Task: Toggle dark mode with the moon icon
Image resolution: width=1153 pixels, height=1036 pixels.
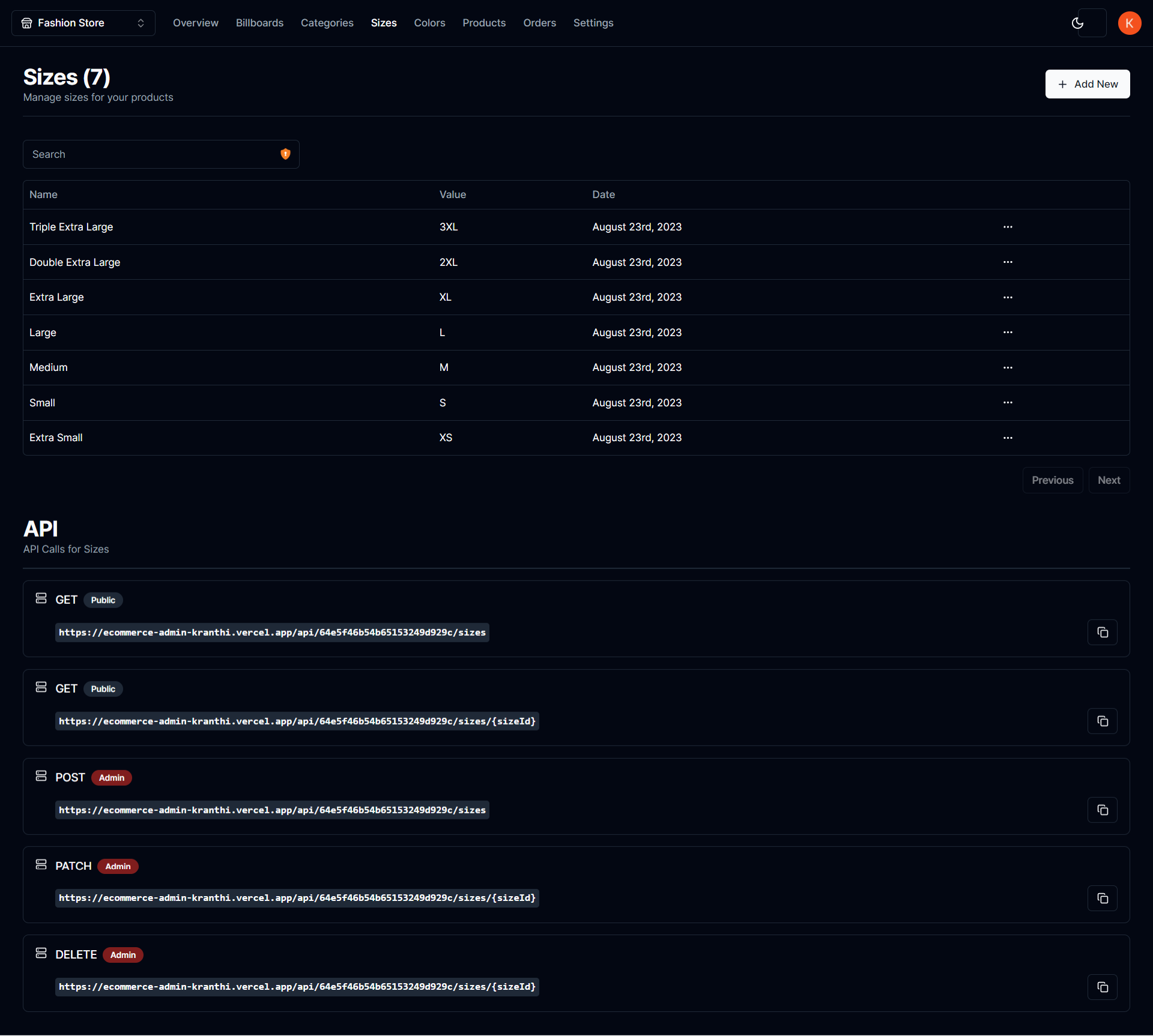Action: point(1077,23)
